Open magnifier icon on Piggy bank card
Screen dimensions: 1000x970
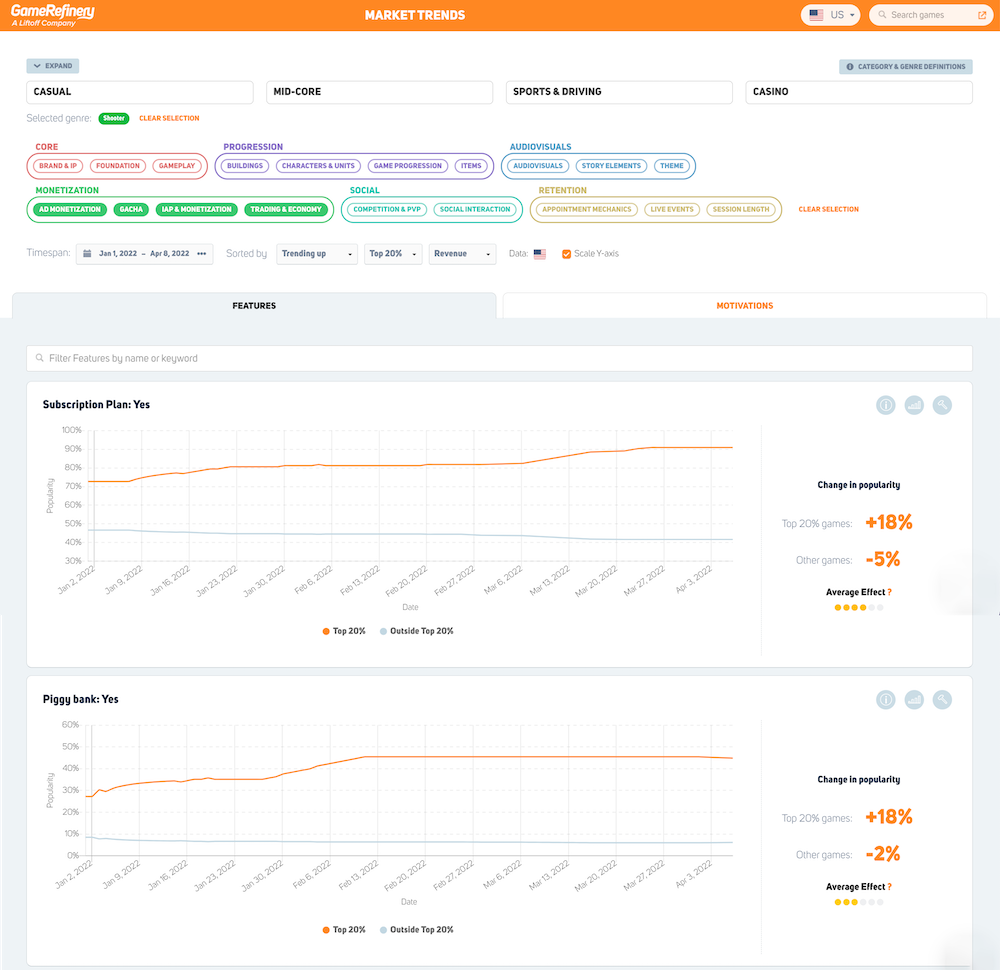(x=942, y=700)
